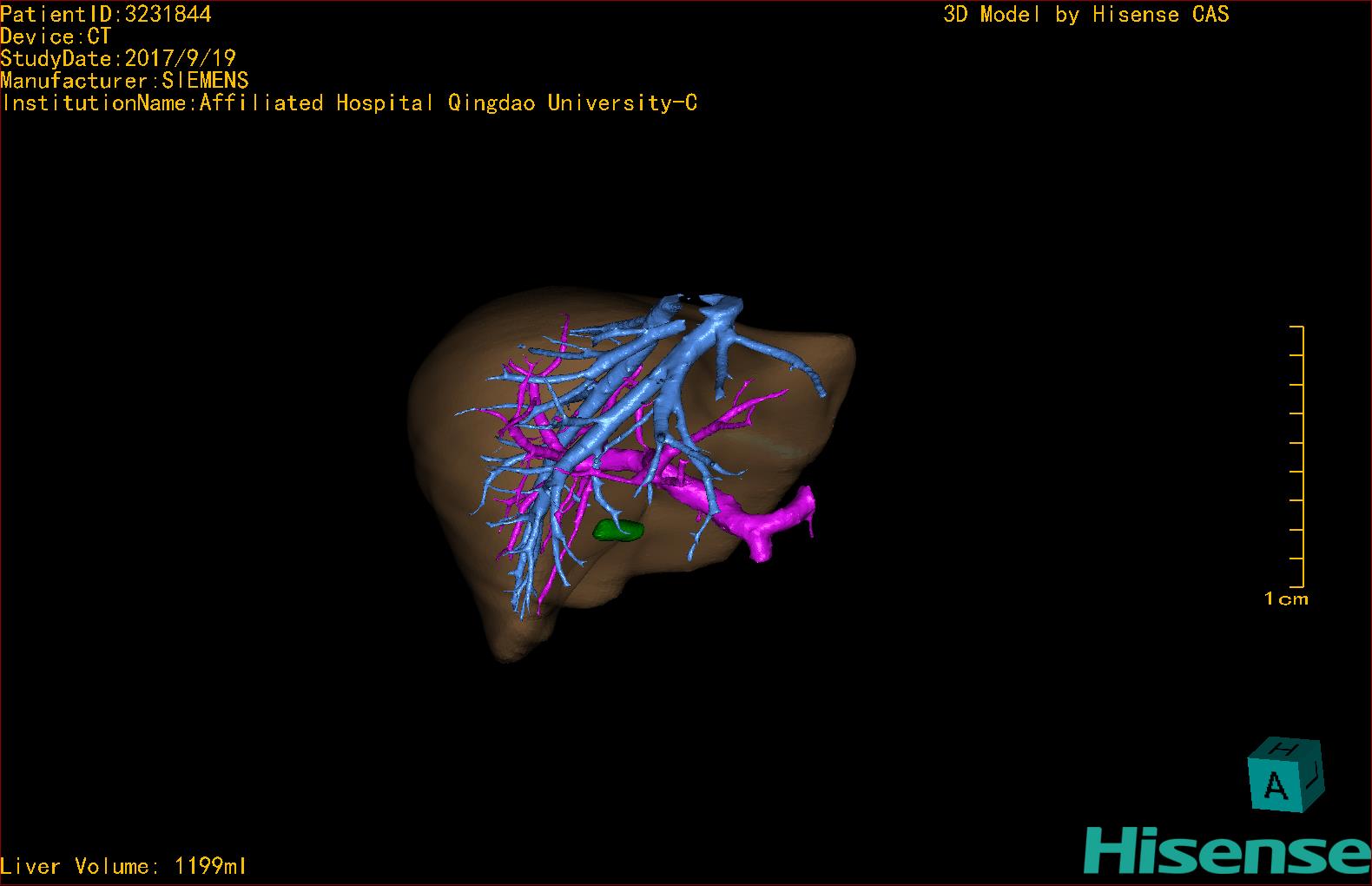This screenshot has width=1372, height=886.
Task: Click the Device:CT label
Action: [x=56, y=36]
